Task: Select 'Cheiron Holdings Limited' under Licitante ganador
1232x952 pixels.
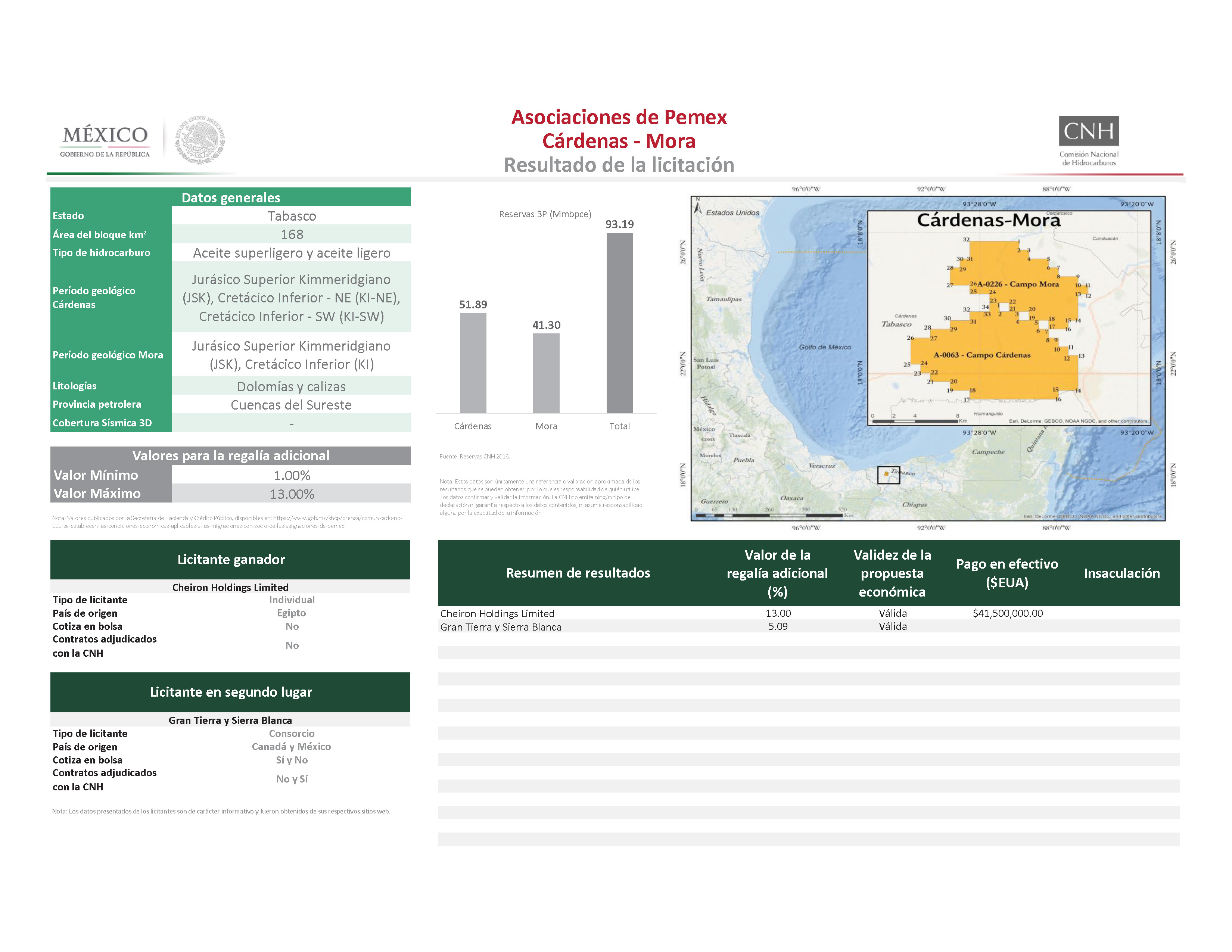Action: coord(230,587)
